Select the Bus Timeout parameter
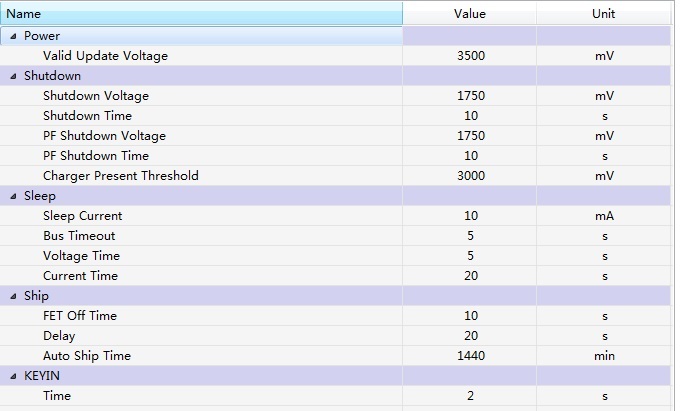The height and width of the screenshot is (411, 682). click(79, 236)
